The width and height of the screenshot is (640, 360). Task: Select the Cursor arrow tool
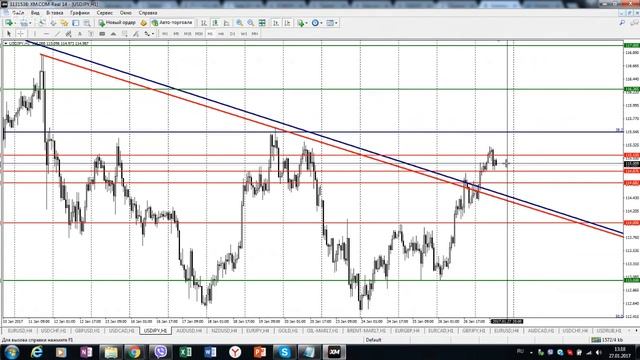9,33
